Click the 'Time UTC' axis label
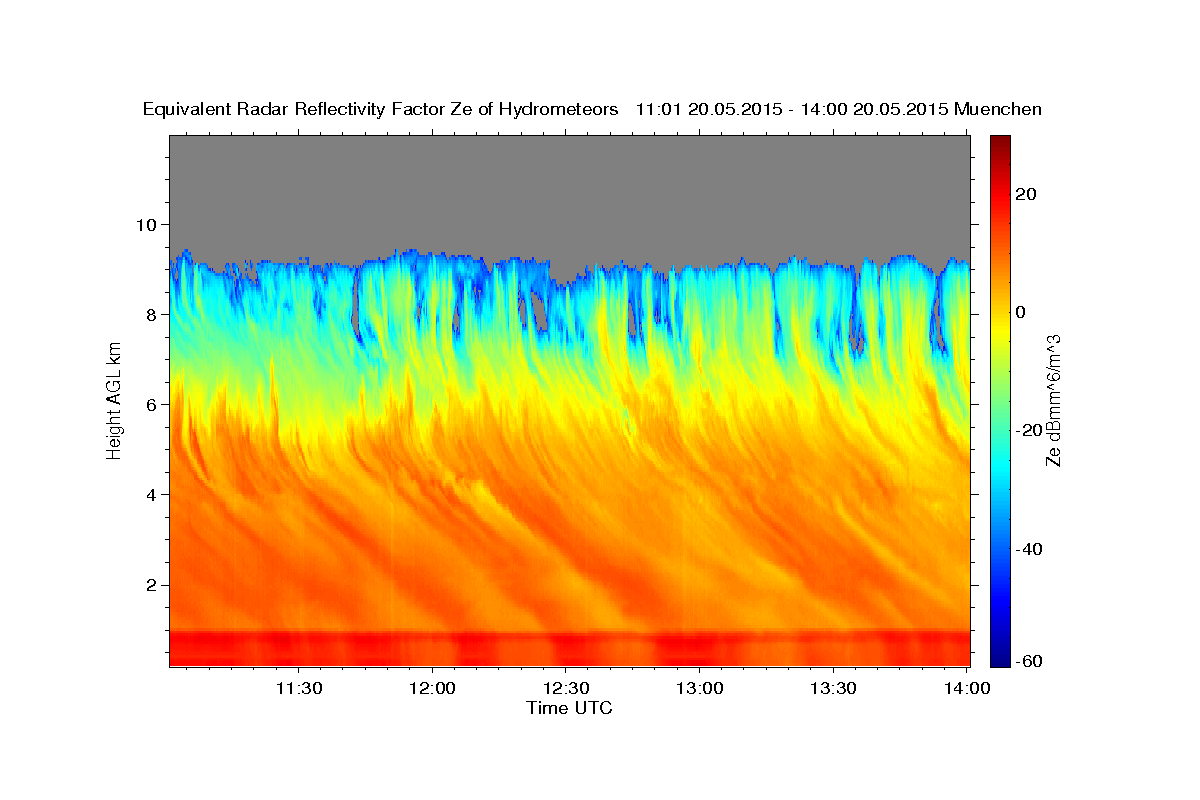The image size is (1200, 800). (x=569, y=708)
